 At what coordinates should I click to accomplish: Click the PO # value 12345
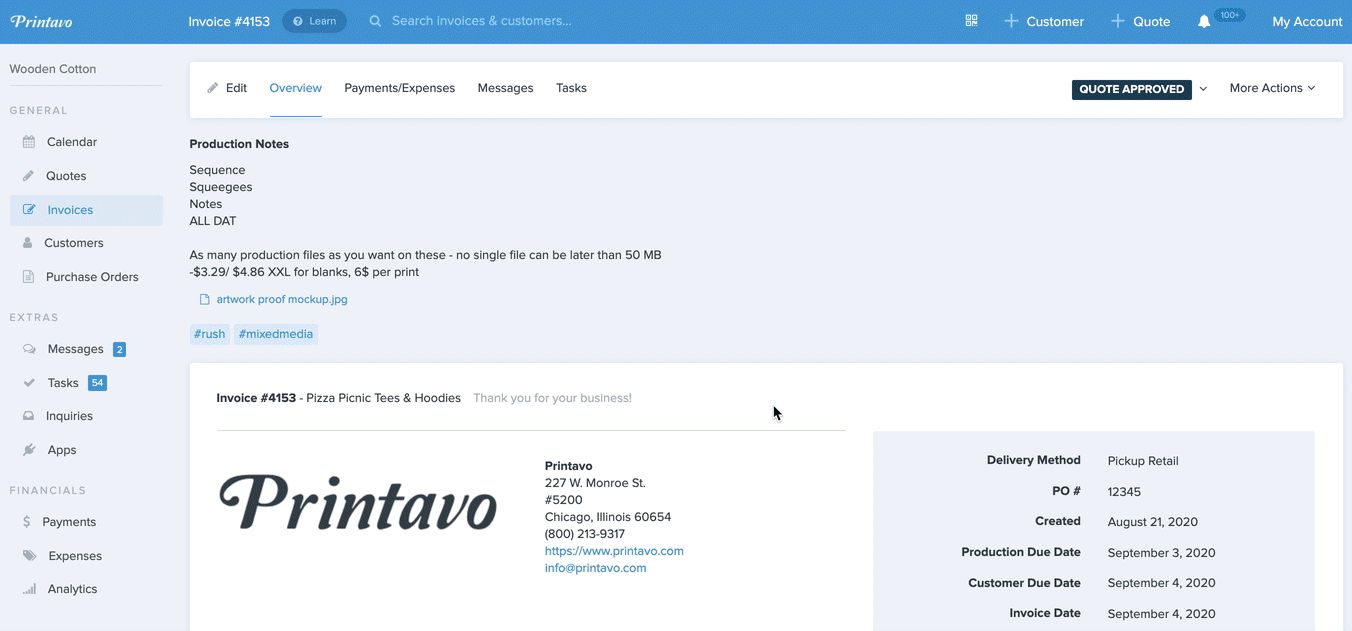(1124, 492)
